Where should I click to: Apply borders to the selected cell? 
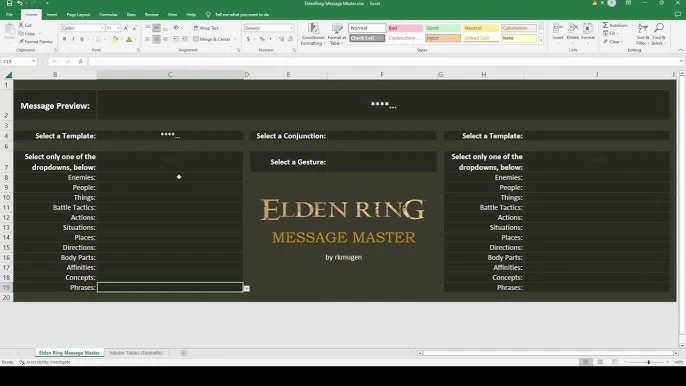98,39
